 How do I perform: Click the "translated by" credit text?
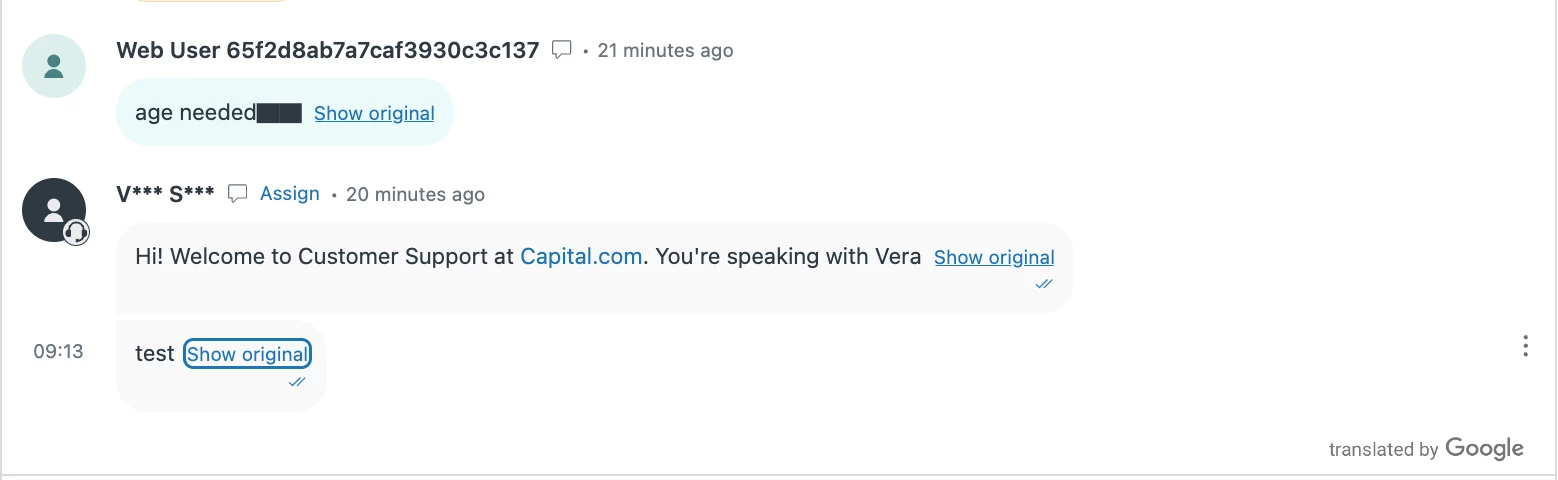[x=1384, y=450]
